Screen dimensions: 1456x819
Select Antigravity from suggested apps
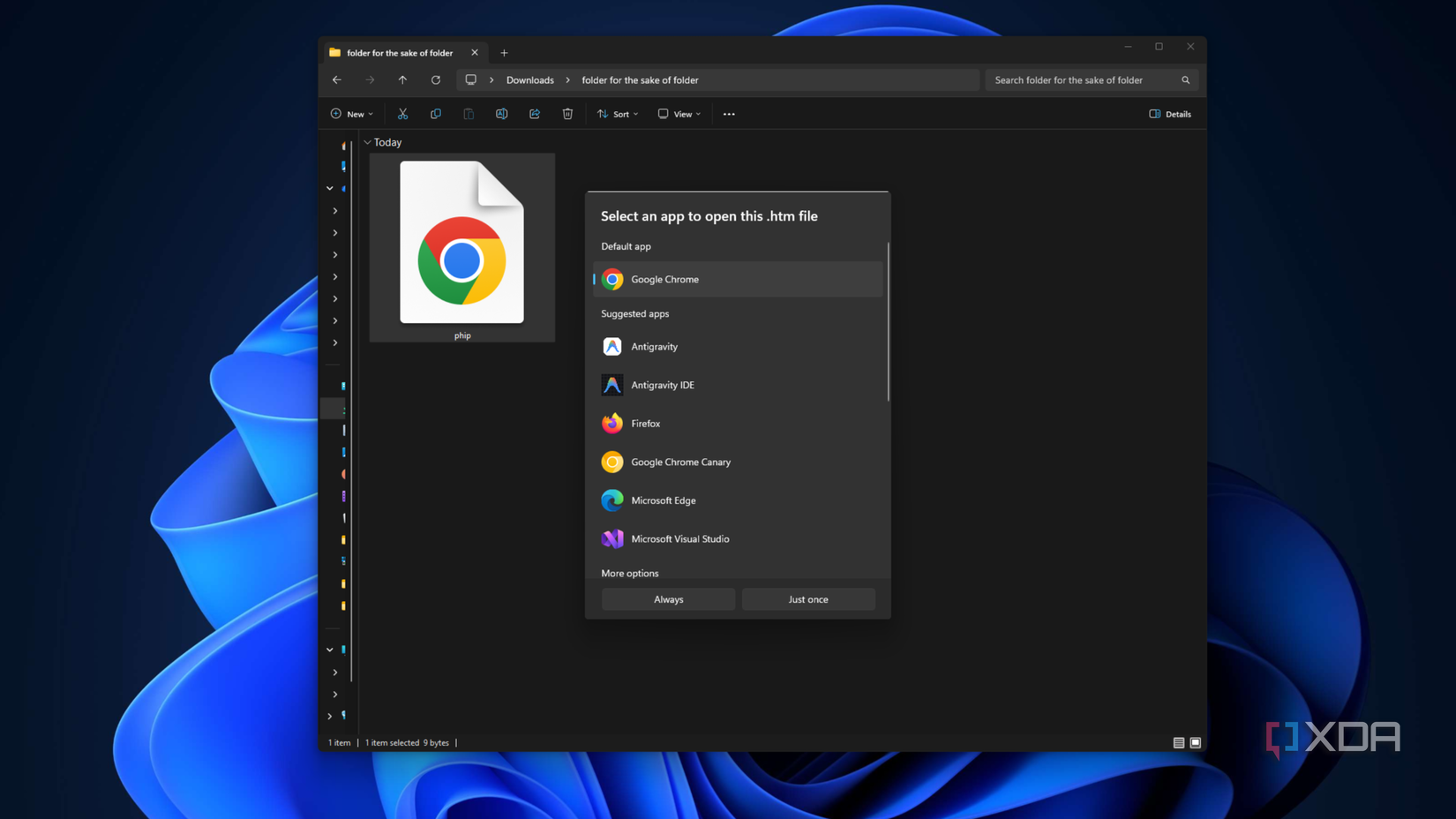click(739, 347)
